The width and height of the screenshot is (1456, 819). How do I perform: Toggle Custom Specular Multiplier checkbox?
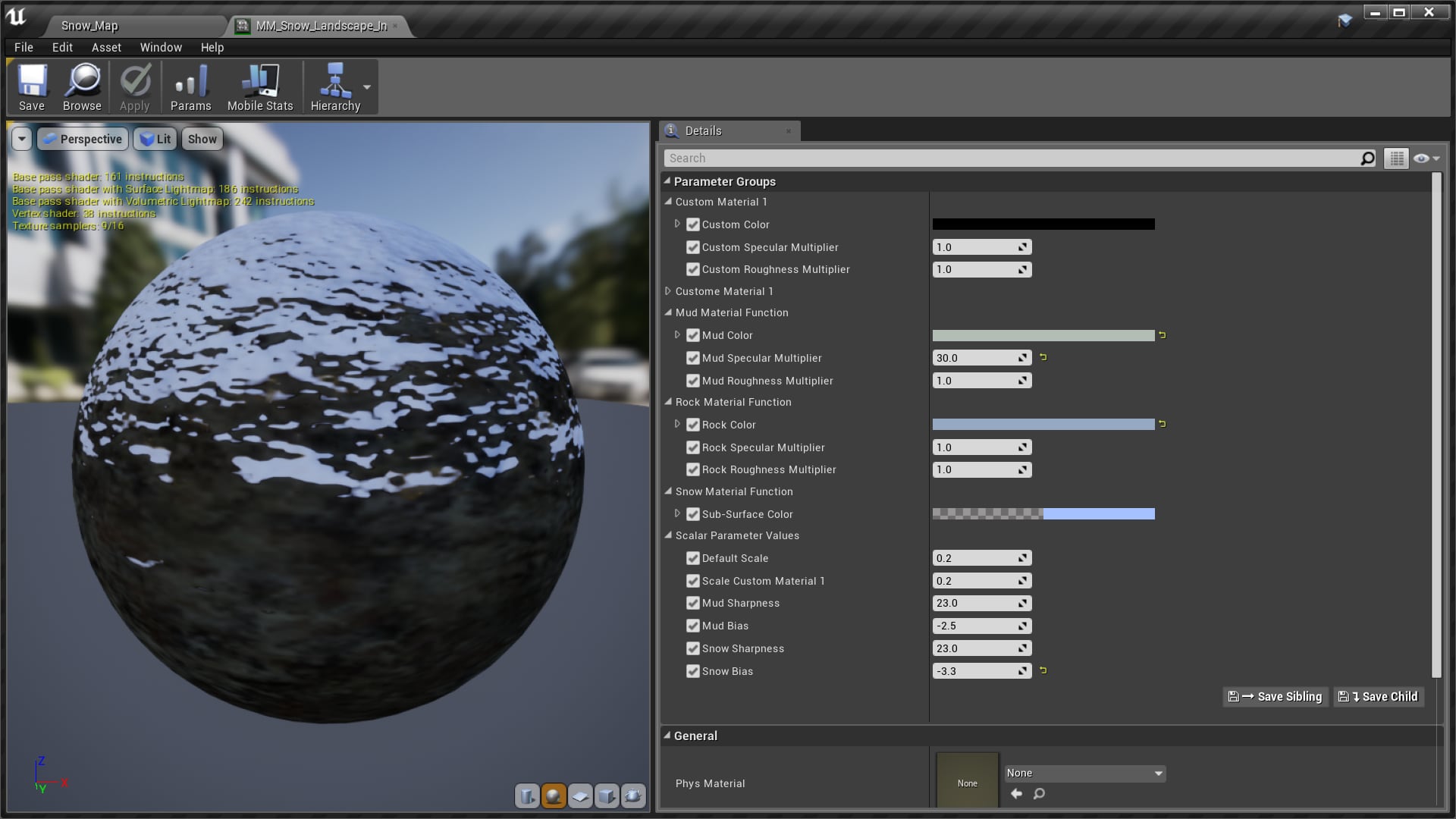point(692,247)
